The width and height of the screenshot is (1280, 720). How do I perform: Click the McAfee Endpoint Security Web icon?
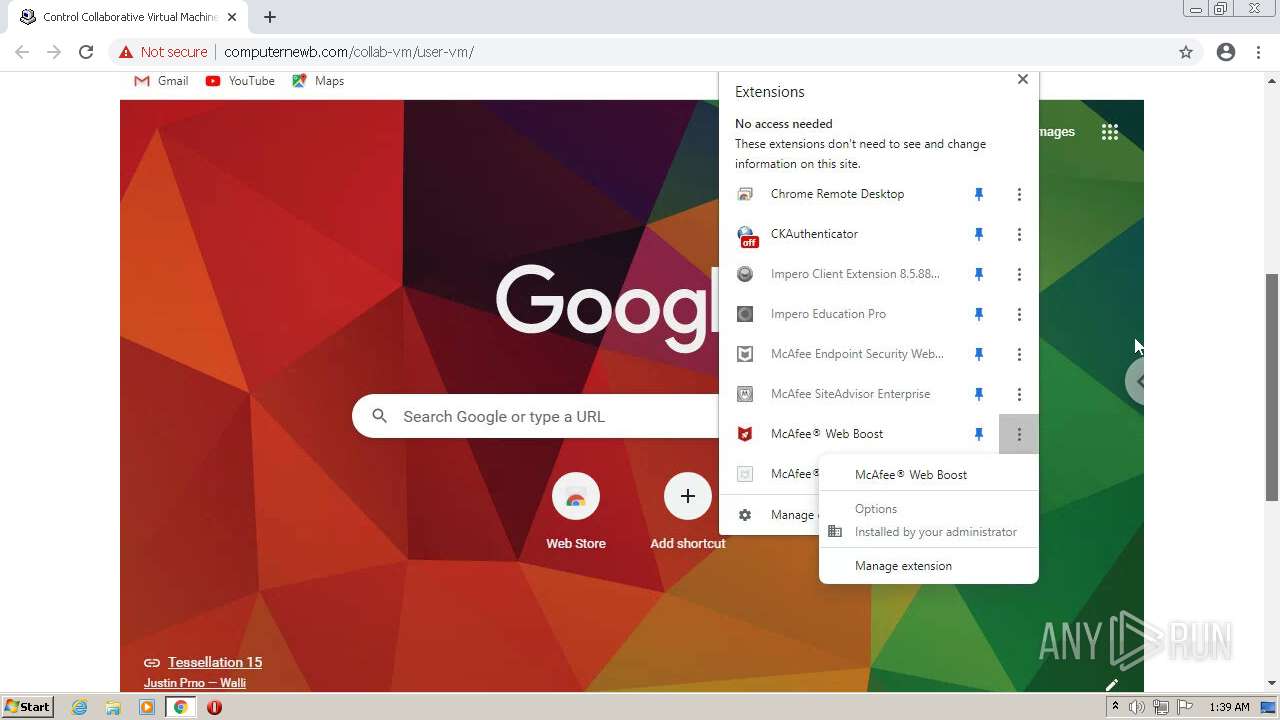(x=745, y=354)
